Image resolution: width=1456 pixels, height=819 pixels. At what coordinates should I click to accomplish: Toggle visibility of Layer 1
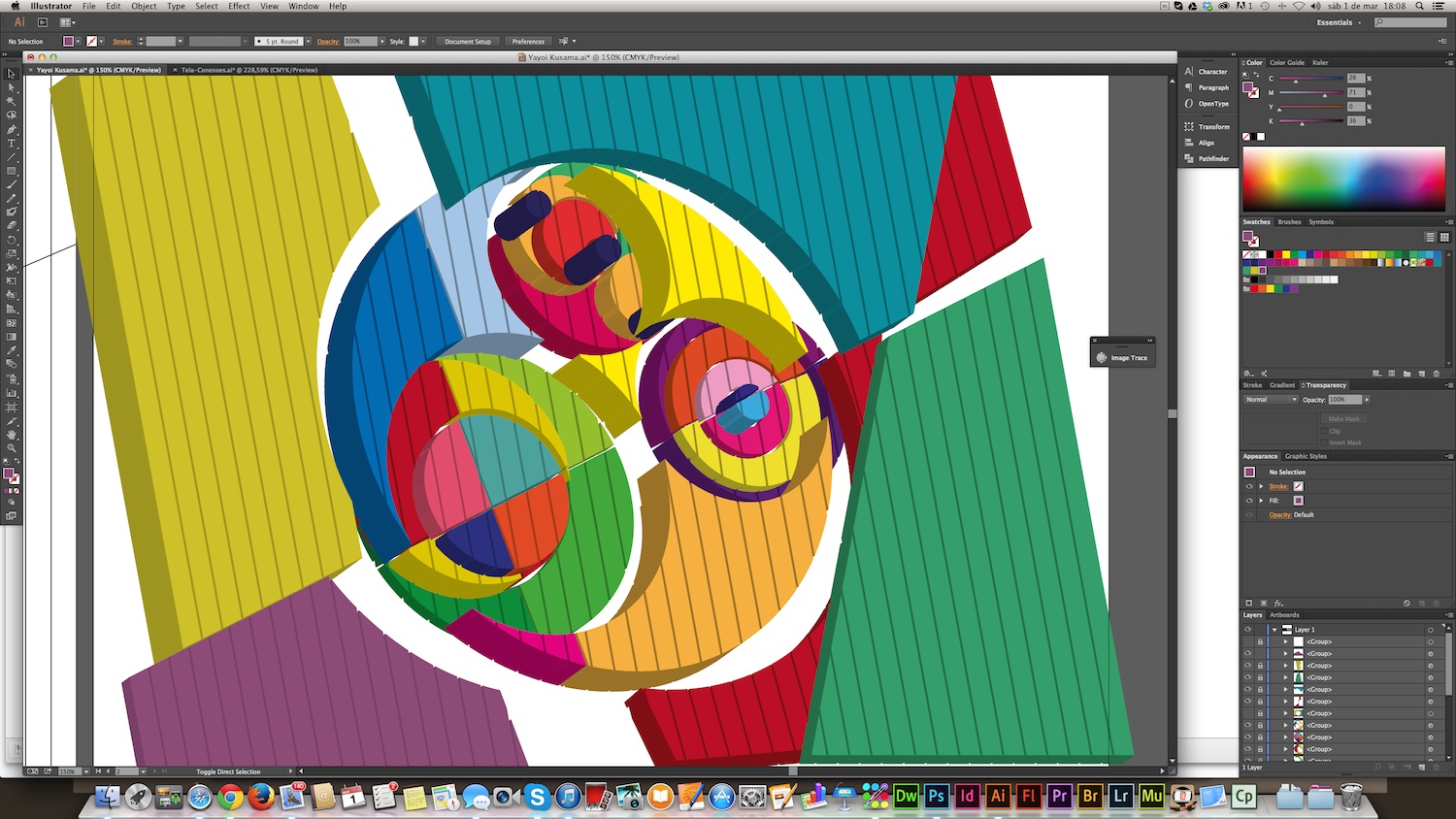[x=1248, y=630]
